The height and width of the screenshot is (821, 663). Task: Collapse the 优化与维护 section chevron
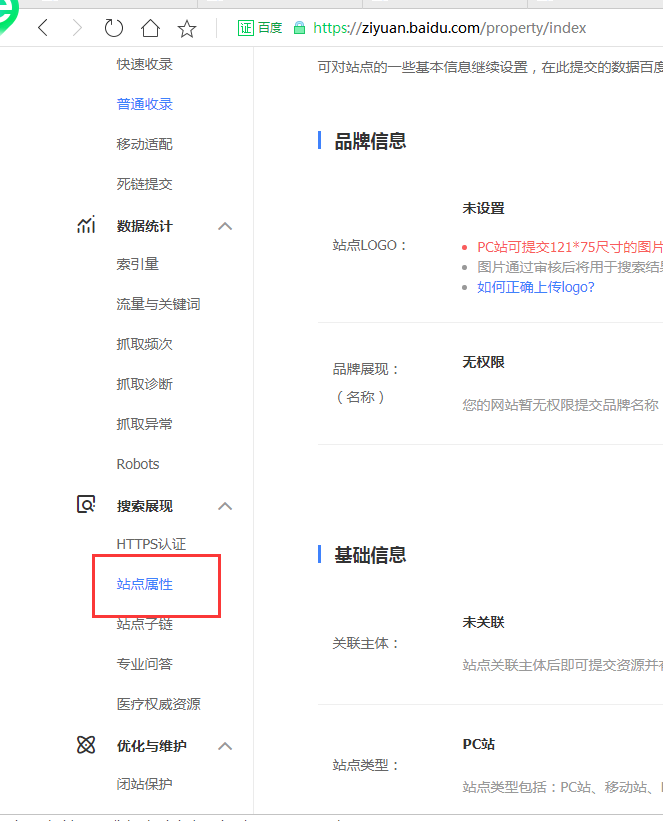click(225, 746)
